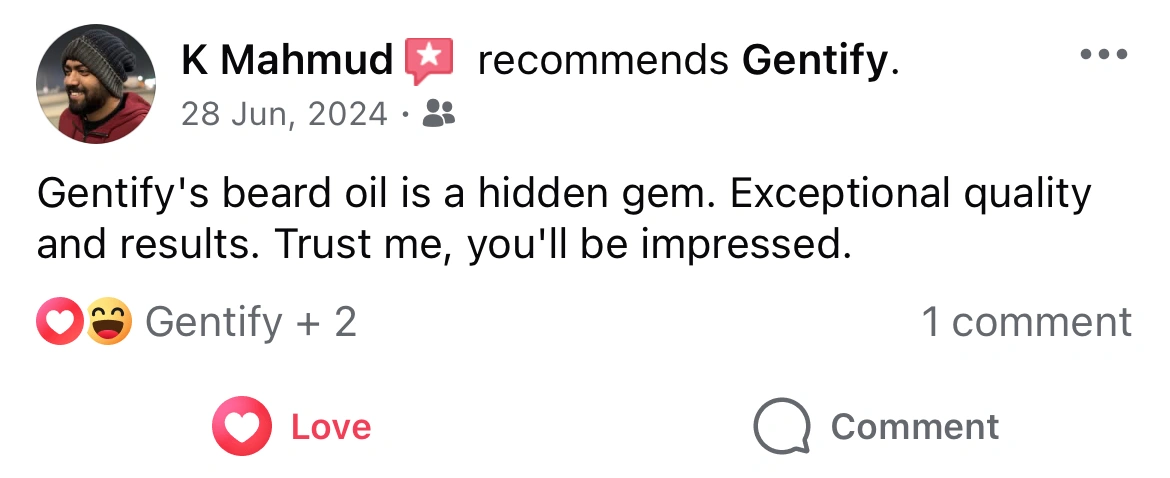Open the "1 comment" link
This screenshot has height=478, width=1170.
1026,322
